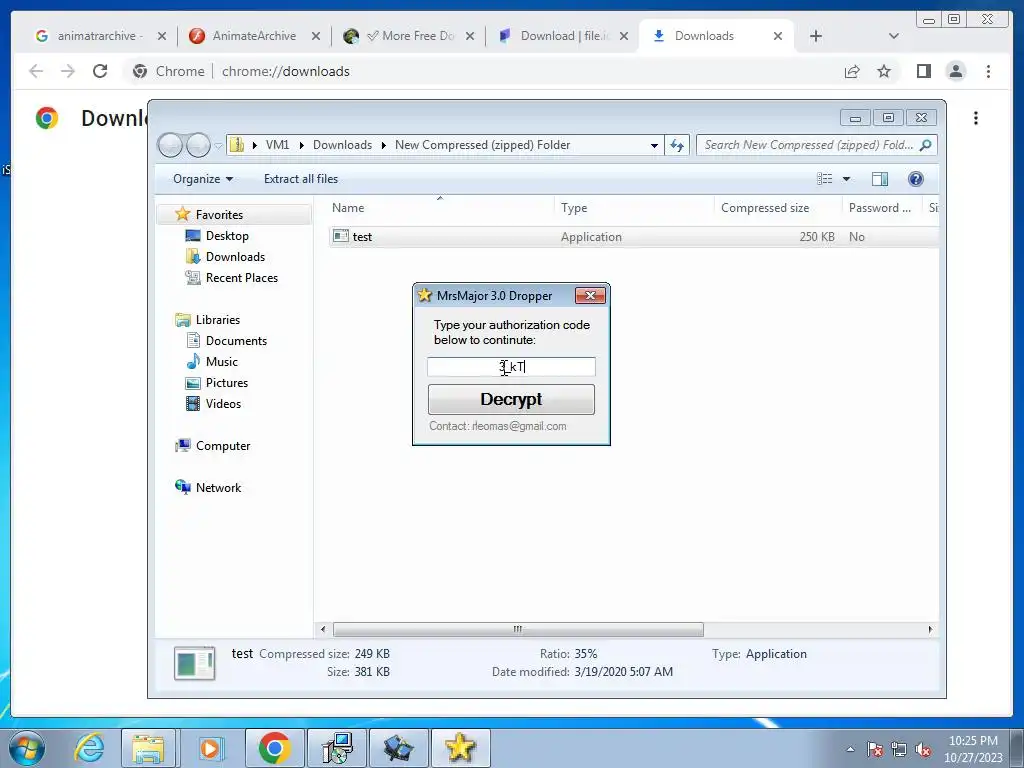Click the Explorer search box
This screenshot has height=768, width=1024.
point(816,145)
